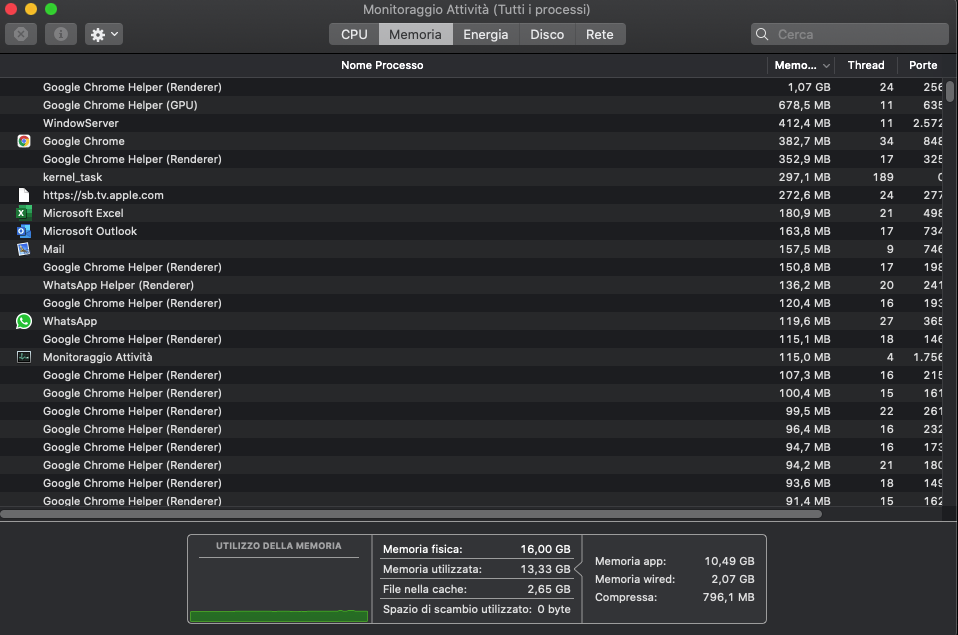Click the Microsoft Excel app icon
Image resolution: width=958 pixels, height=635 pixels.
24,213
